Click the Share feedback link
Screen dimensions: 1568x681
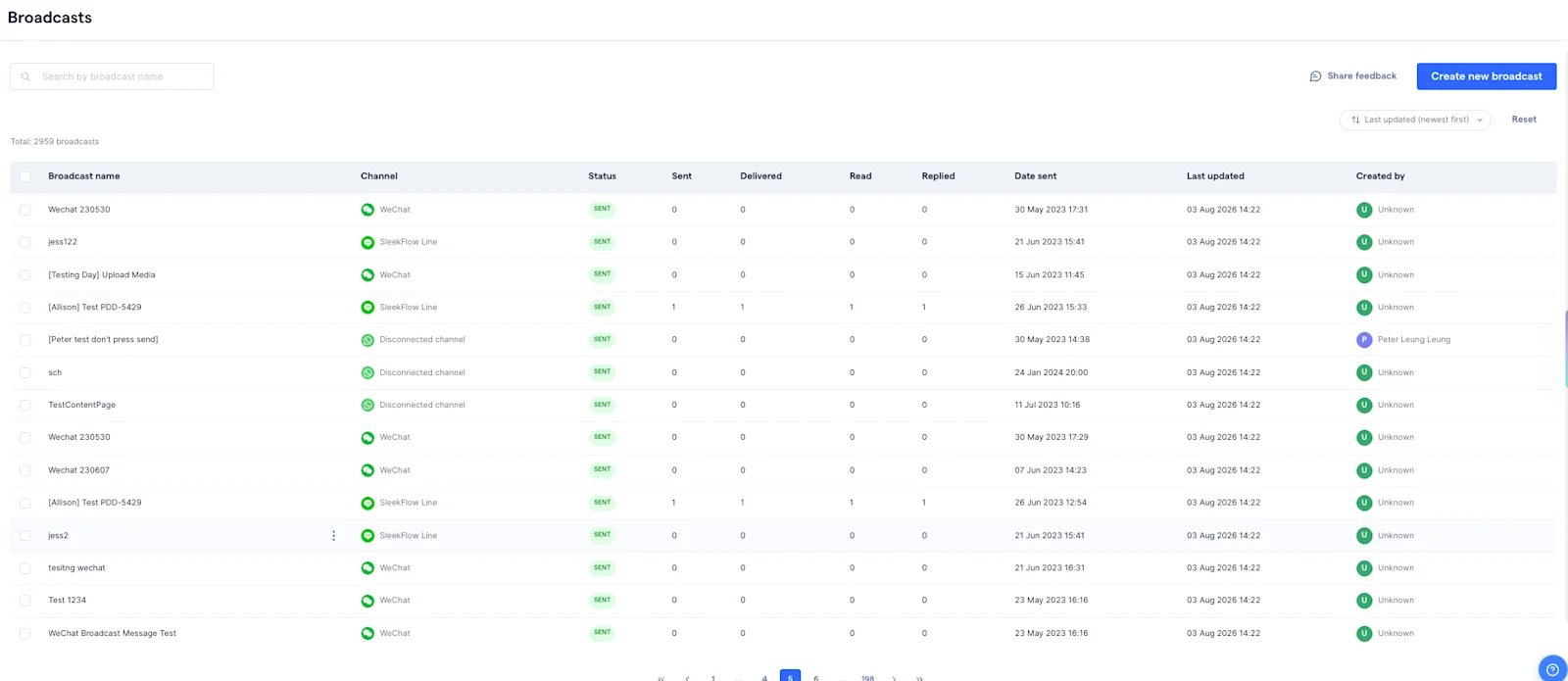click(1352, 76)
